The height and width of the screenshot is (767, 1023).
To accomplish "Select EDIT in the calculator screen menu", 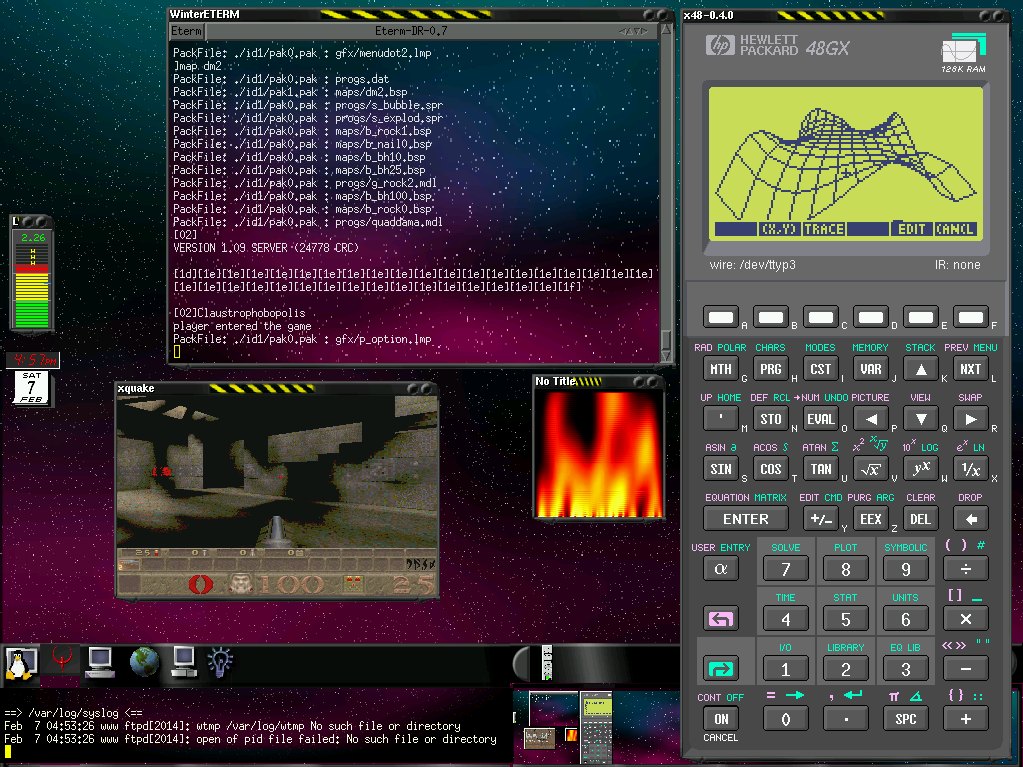I will tap(911, 229).
